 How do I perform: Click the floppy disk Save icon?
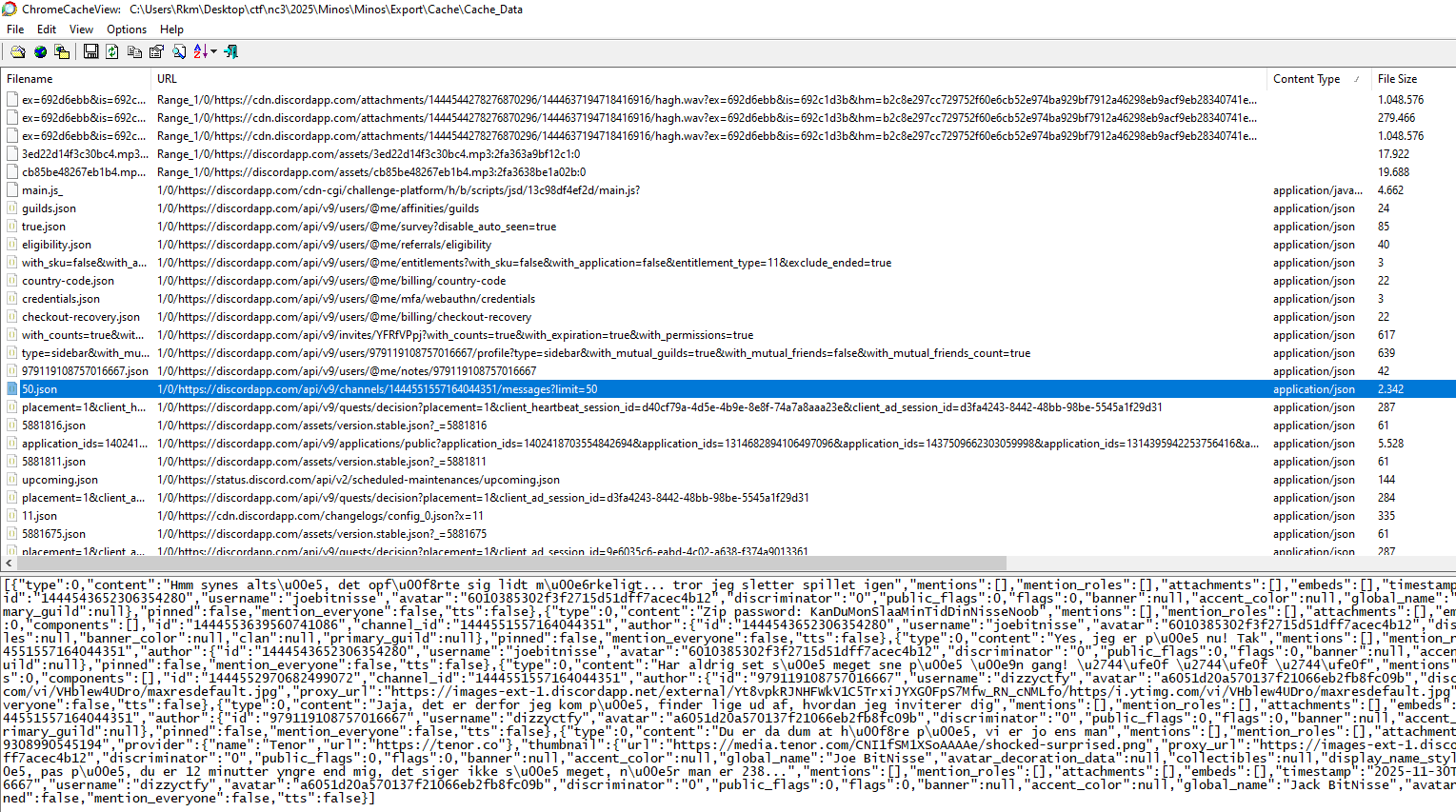tap(90, 51)
